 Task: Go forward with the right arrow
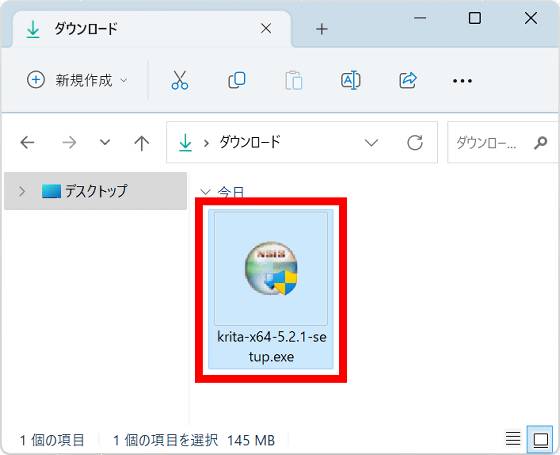pos(69,142)
